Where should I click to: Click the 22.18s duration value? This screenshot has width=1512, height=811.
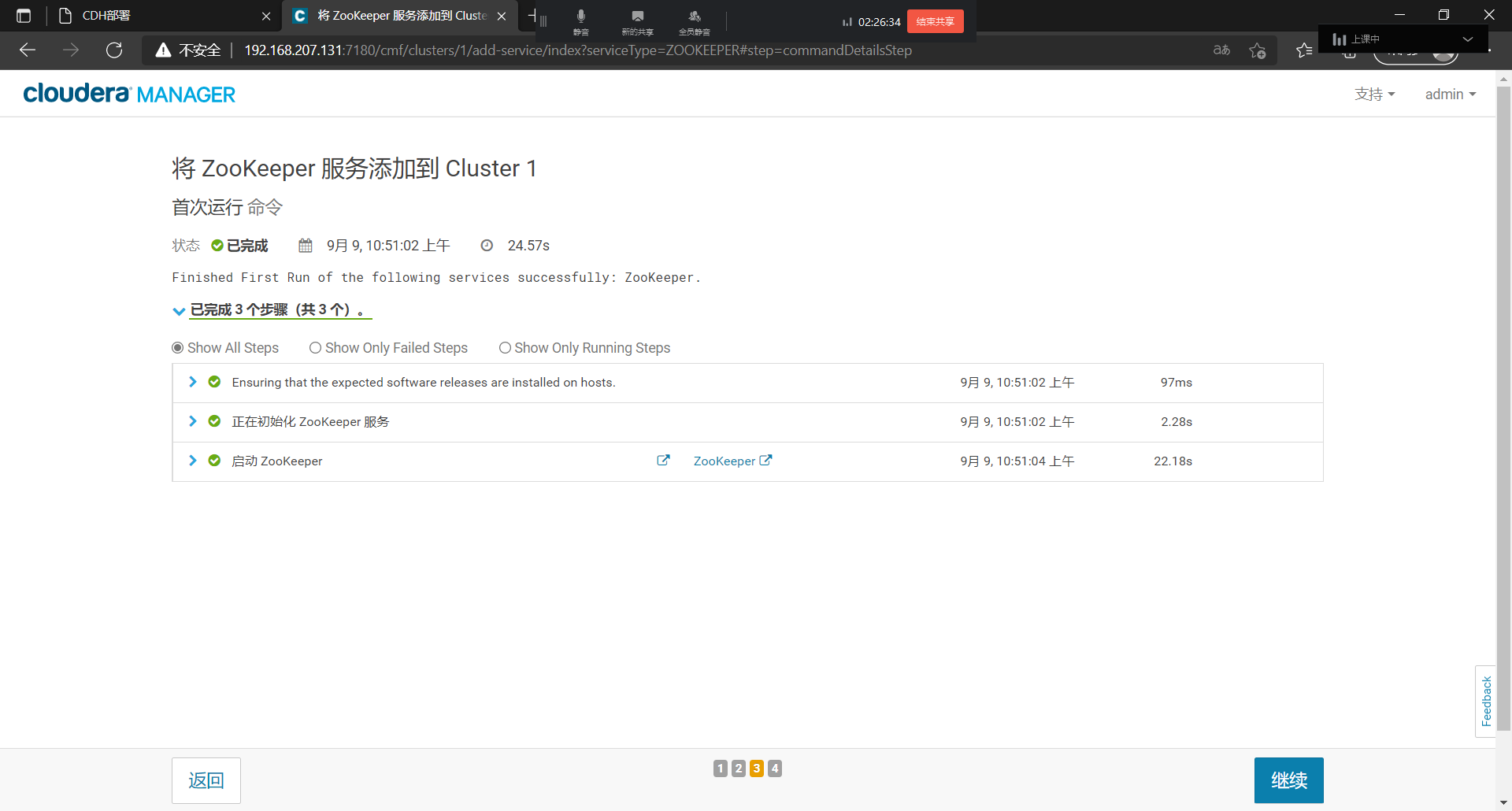tap(1173, 461)
